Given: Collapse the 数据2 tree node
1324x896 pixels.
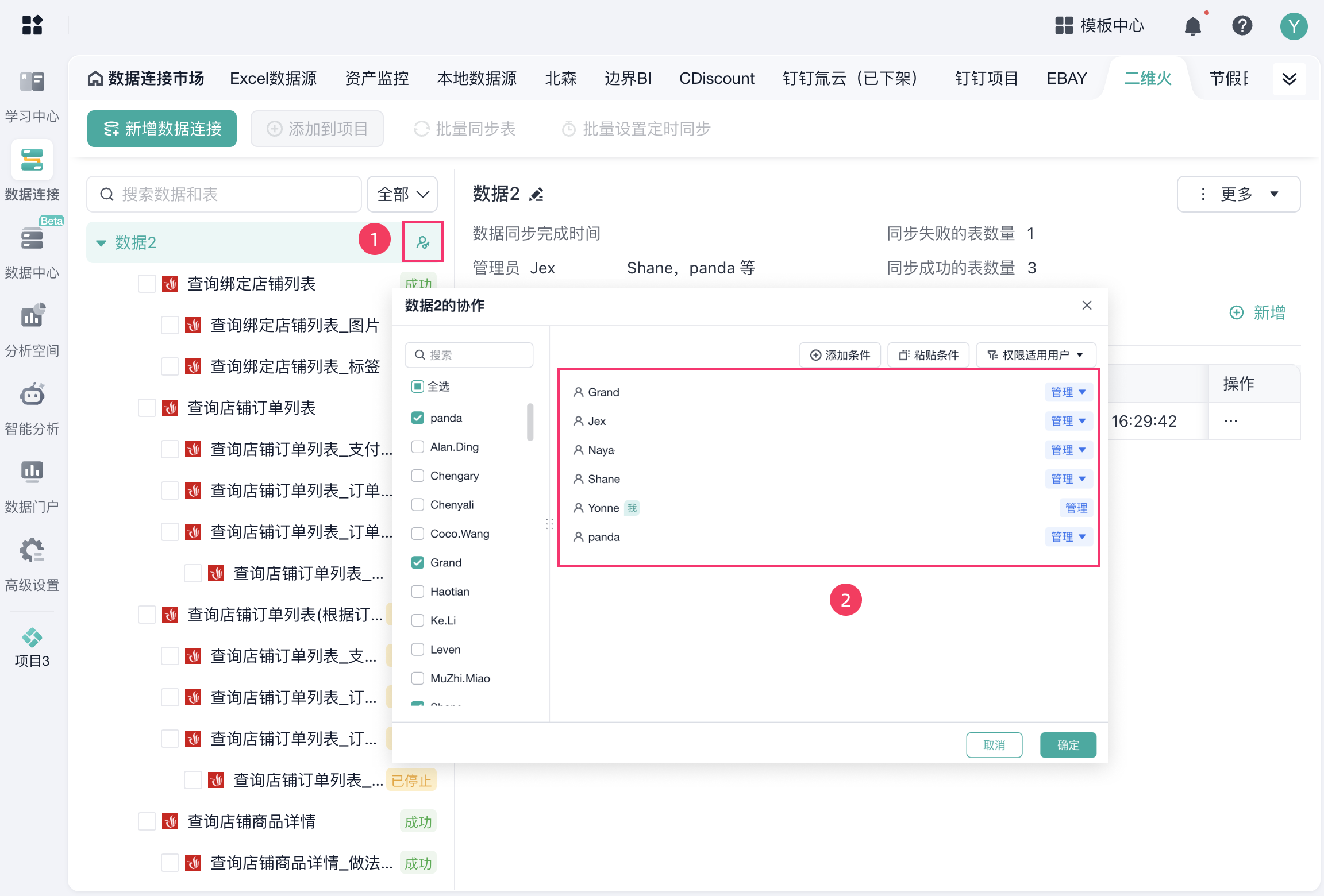Looking at the screenshot, I should click(101, 242).
